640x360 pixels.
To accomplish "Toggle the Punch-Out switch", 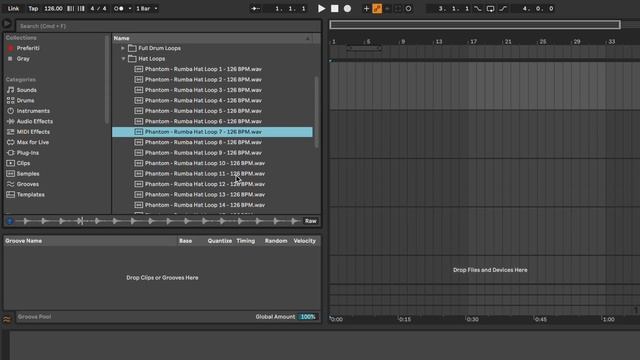I will 503,9.
